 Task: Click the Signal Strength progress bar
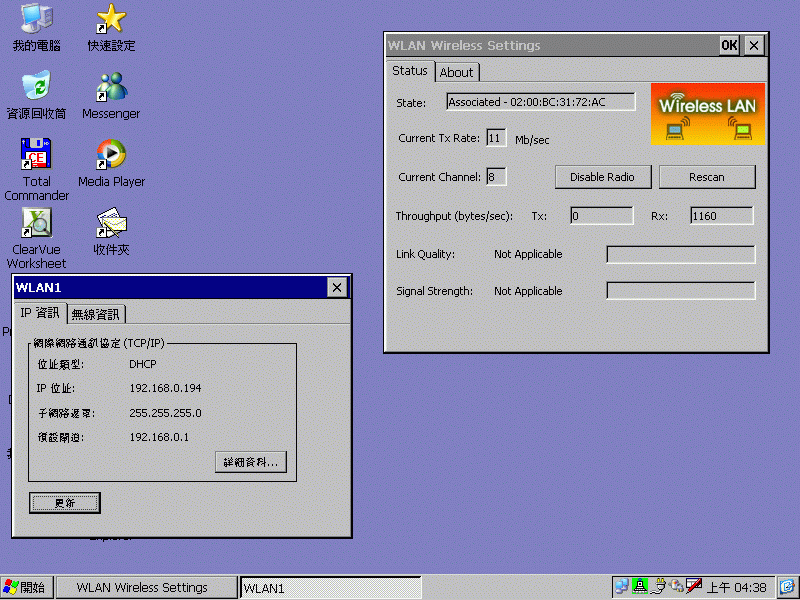[681, 291]
